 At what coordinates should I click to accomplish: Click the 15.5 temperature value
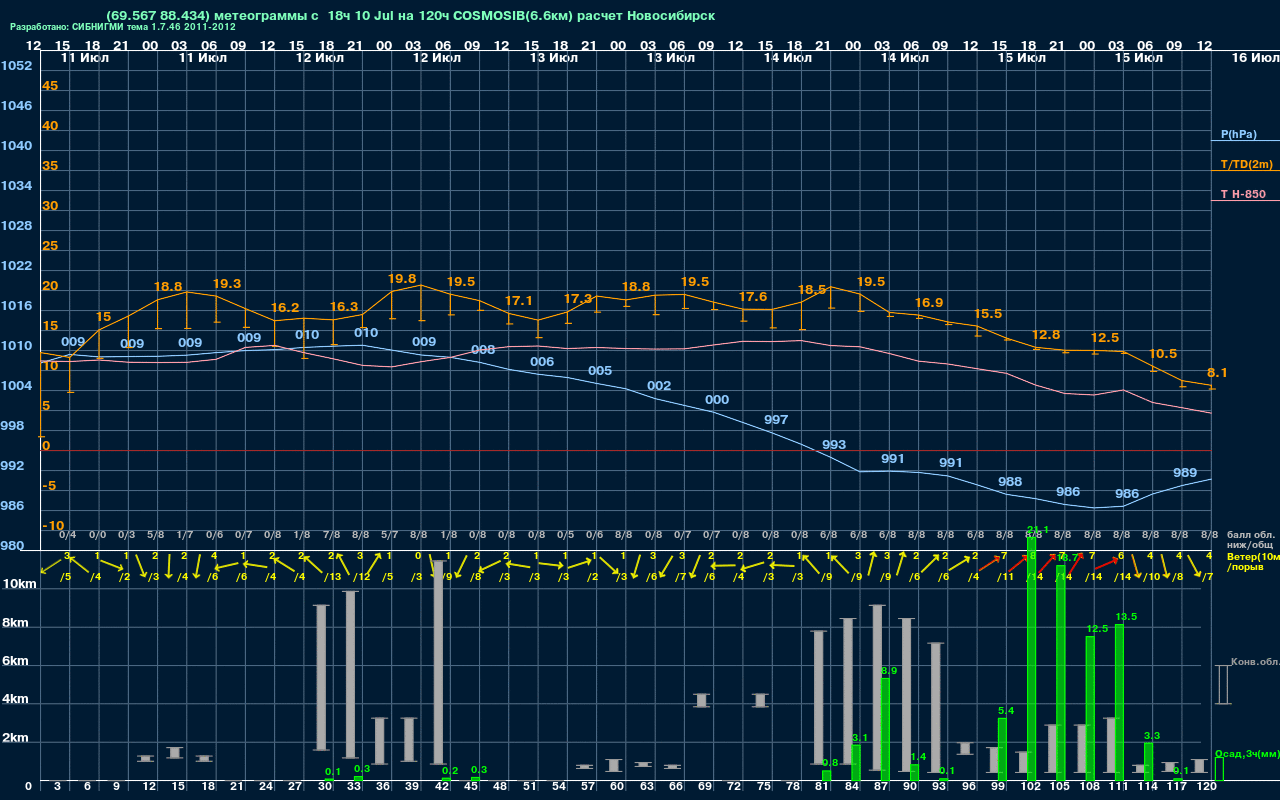click(x=988, y=314)
